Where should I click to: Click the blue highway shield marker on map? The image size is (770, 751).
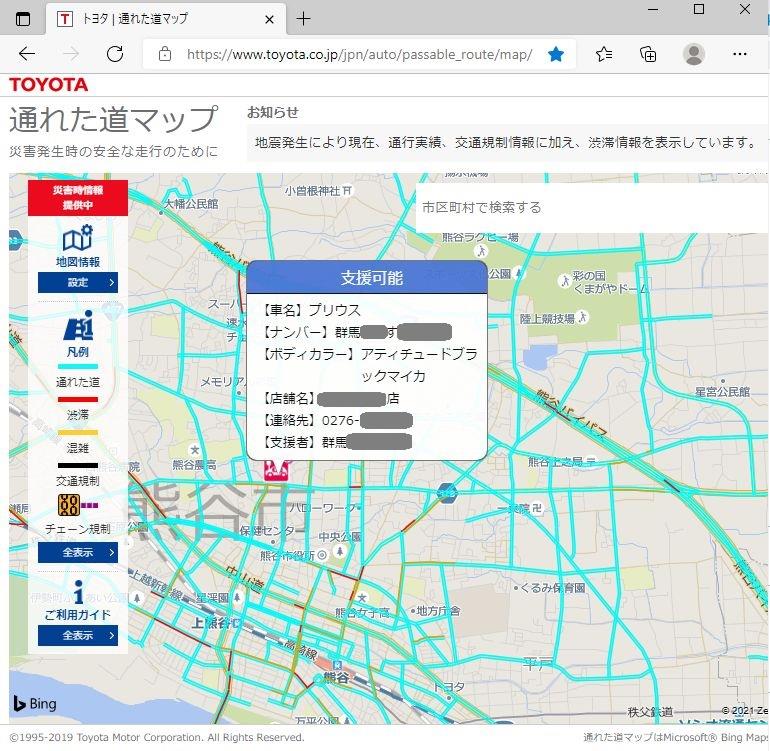click(447, 493)
